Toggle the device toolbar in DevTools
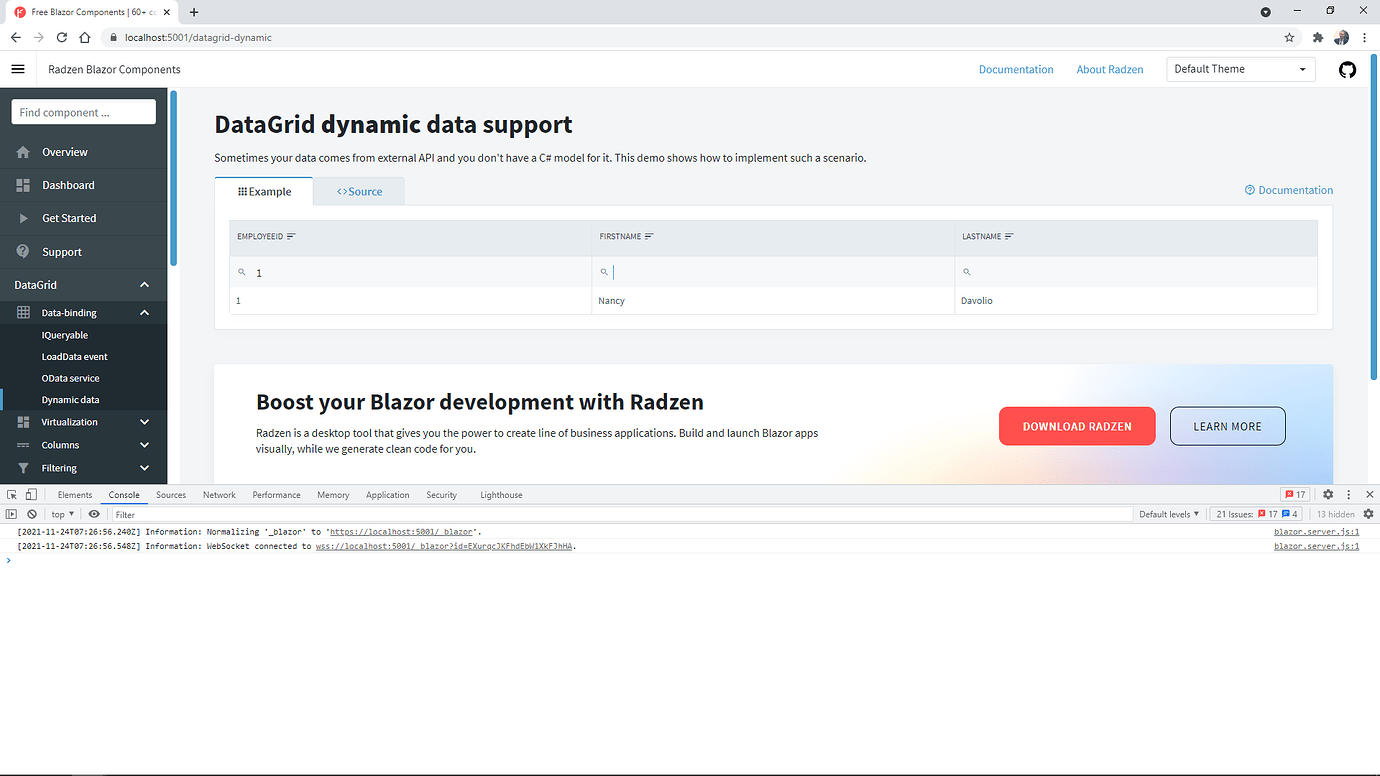The image size is (1380, 776). click(31, 494)
